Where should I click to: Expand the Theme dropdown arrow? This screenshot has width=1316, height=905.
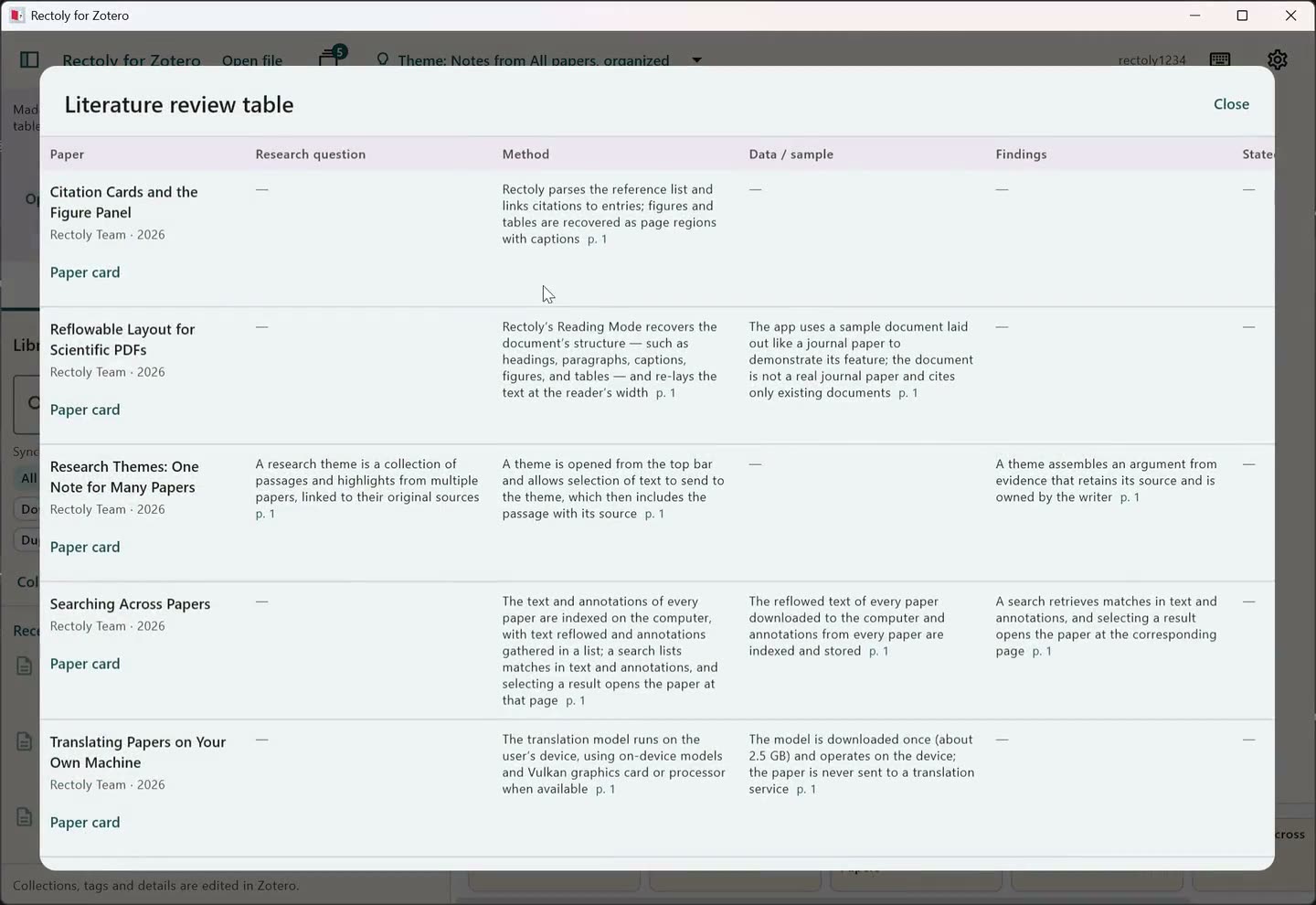[x=696, y=60]
